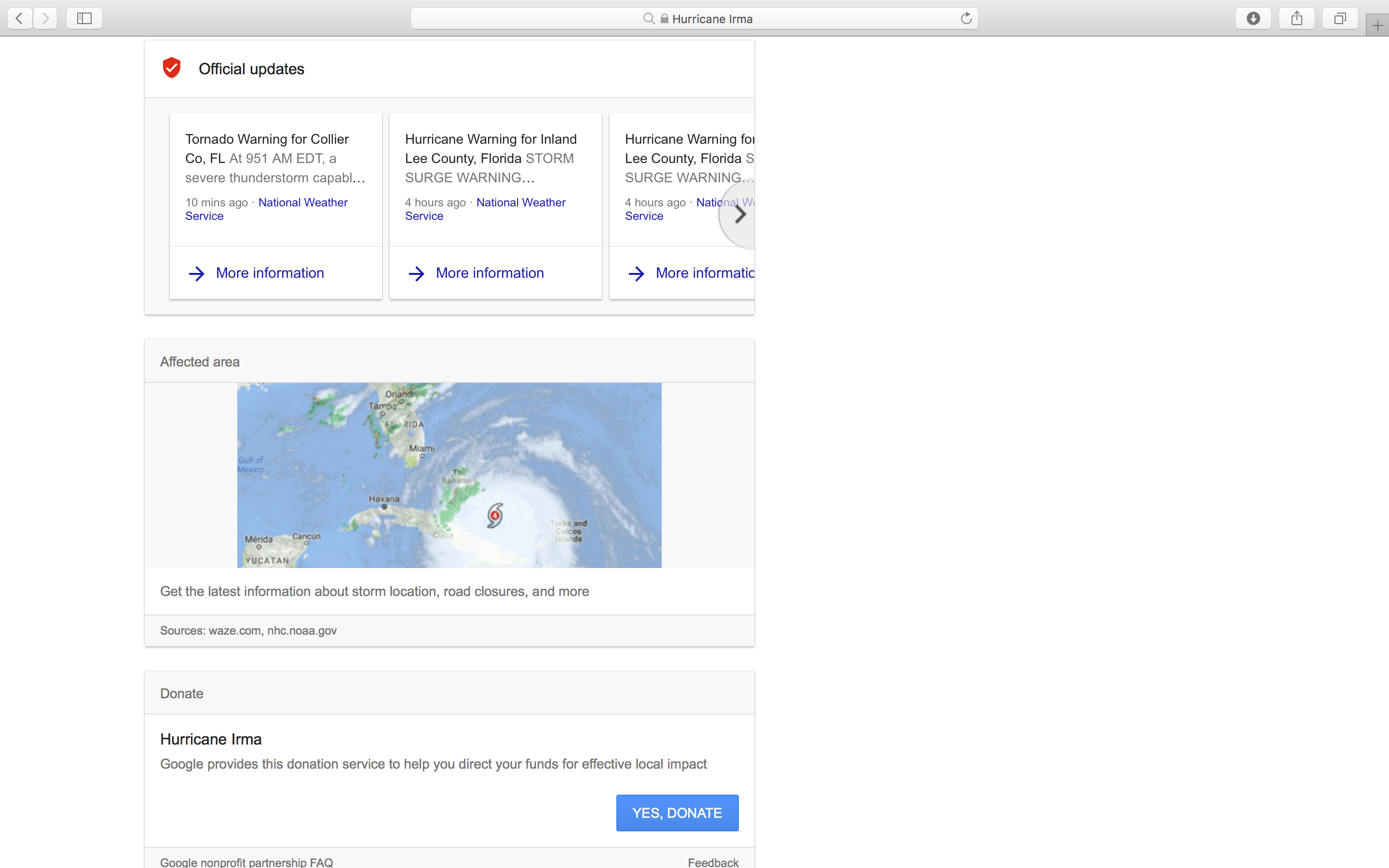Viewport: 1389px width, 868px height.
Task: Click hurricane symbol on the map
Action: click(x=495, y=515)
